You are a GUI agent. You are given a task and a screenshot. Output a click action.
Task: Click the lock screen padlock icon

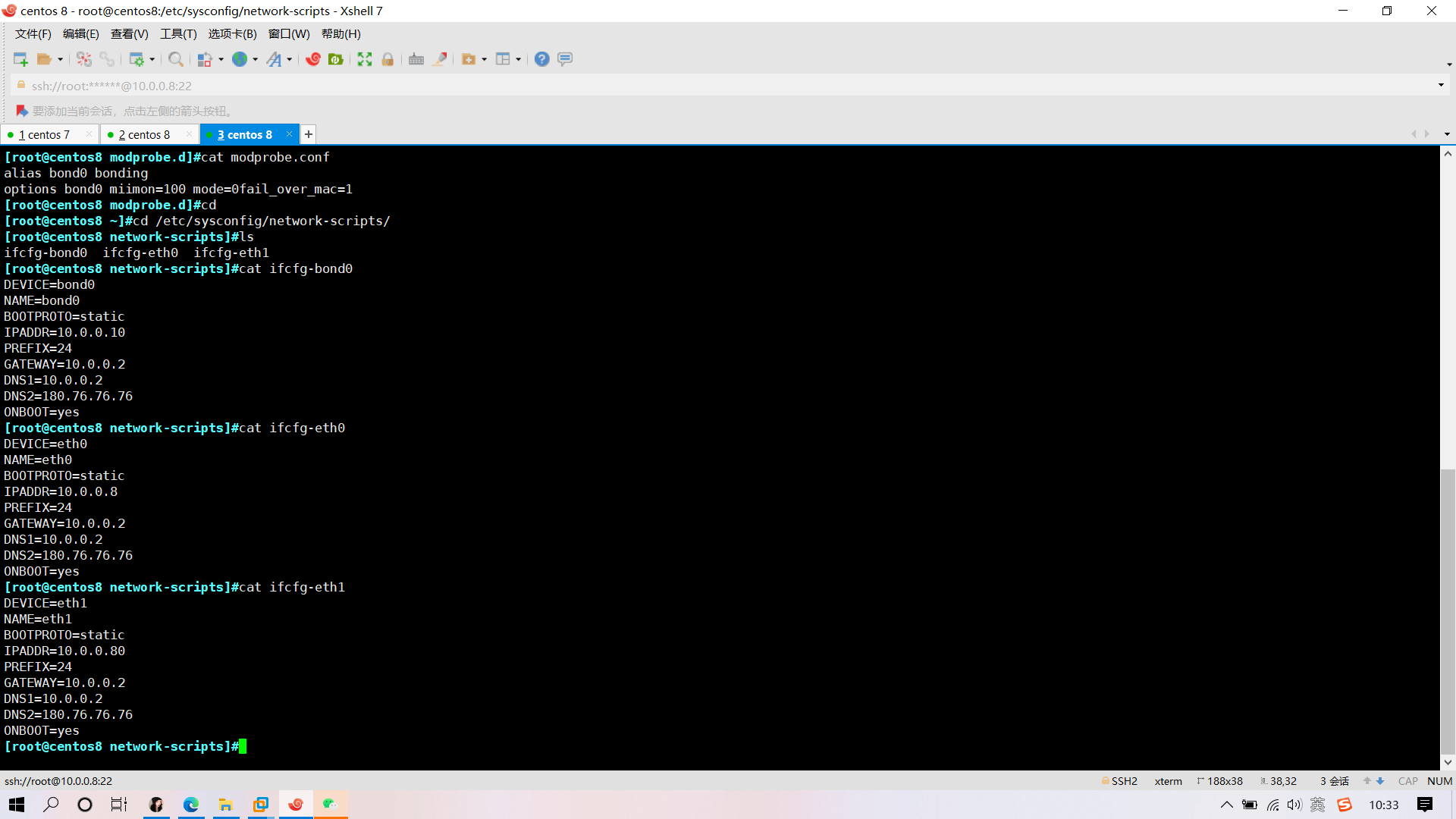coord(388,59)
